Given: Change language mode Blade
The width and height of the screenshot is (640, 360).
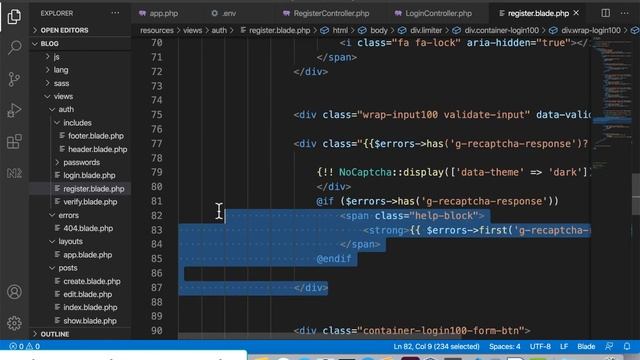Looking at the screenshot, I should click(586, 347).
